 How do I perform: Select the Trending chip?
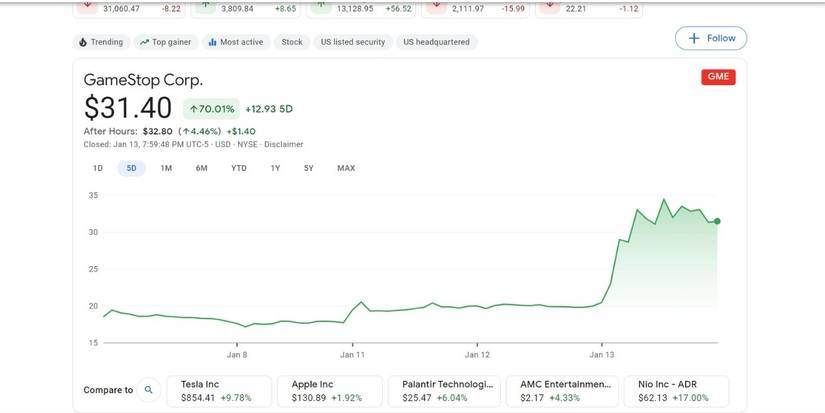101,42
